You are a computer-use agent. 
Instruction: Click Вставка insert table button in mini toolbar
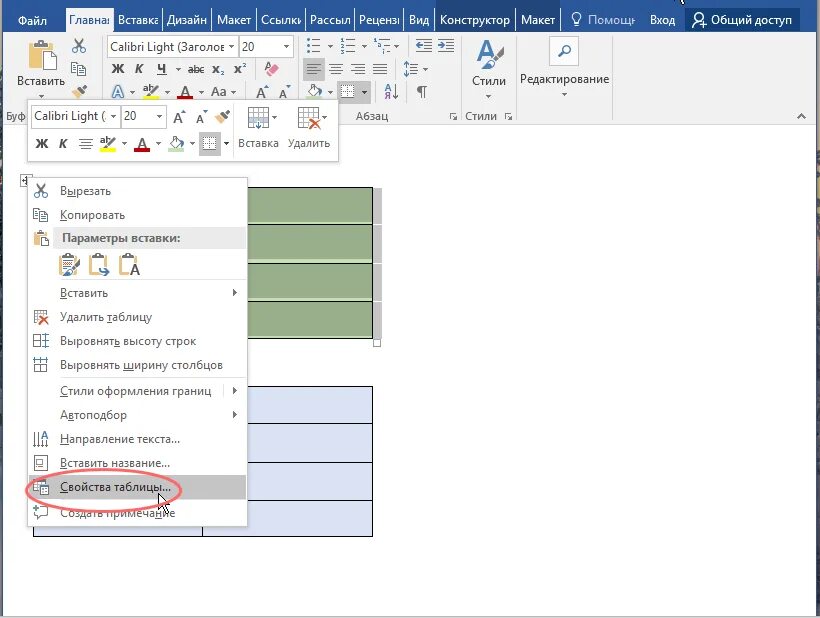point(258,128)
